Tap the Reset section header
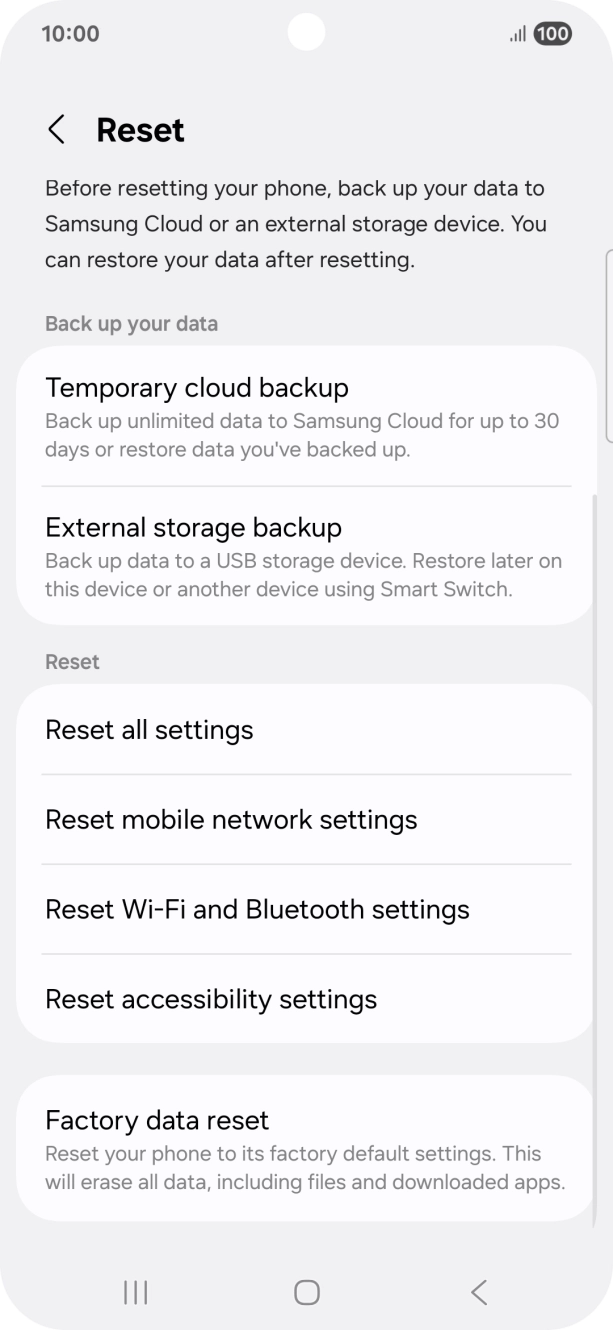 72,661
